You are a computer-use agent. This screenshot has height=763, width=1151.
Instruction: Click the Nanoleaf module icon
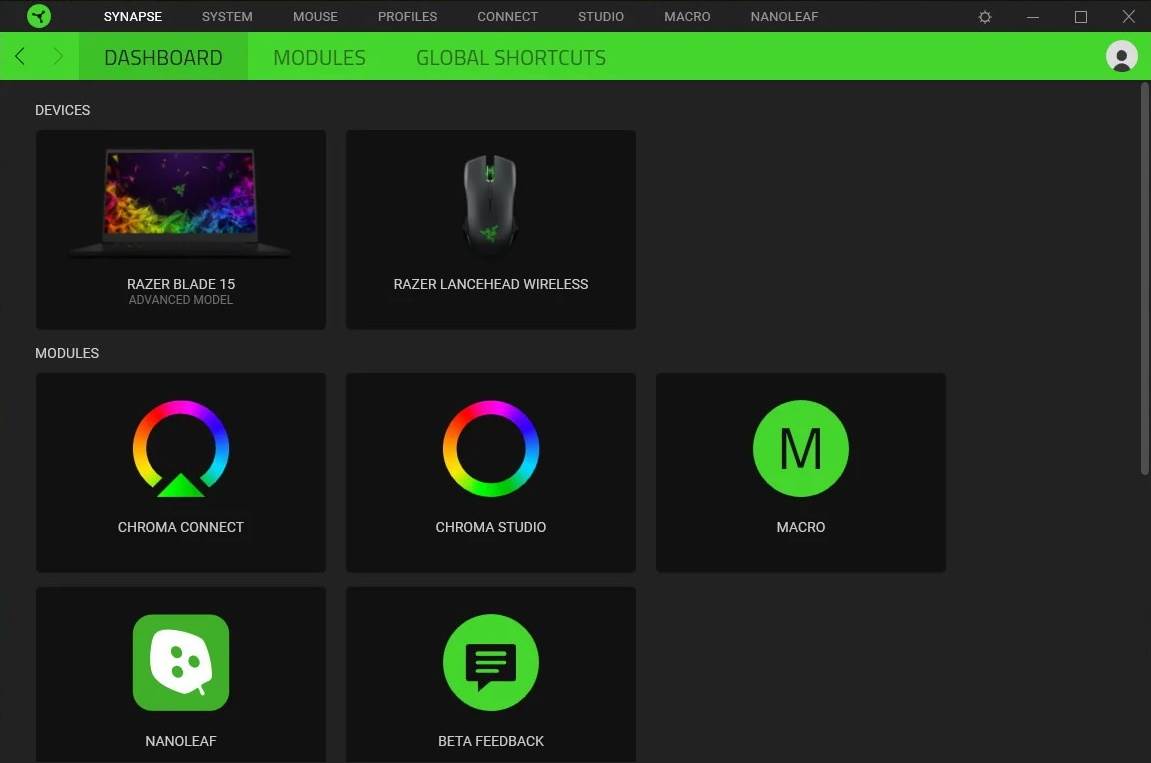tap(180, 662)
